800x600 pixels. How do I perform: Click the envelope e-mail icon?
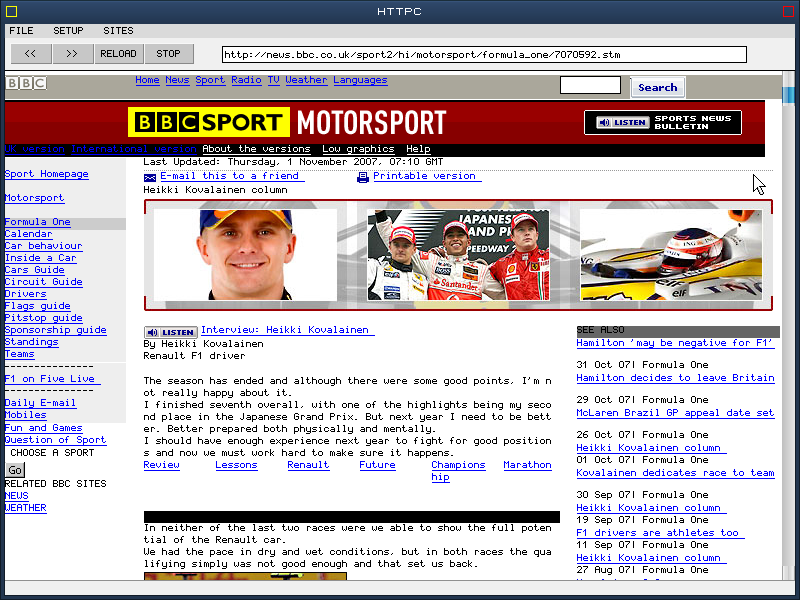pyautogui.click(x=150, y=177)
